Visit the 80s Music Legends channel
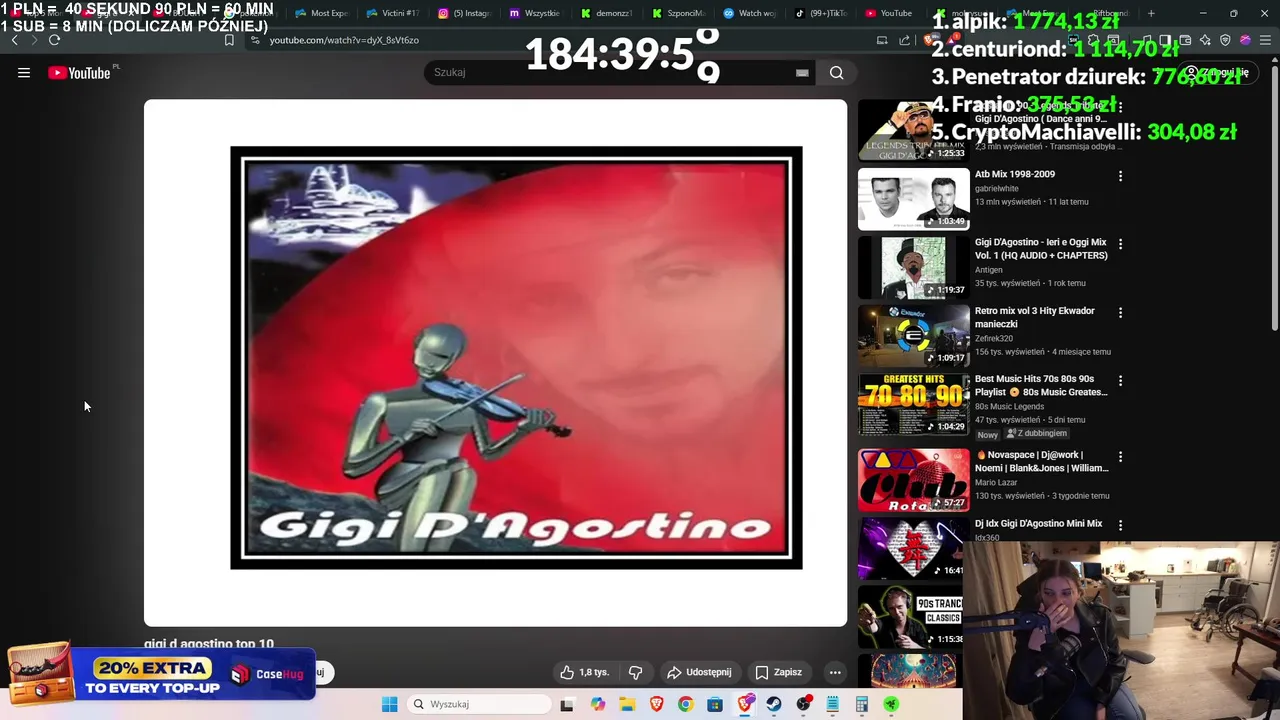The width and height of the screenshot is (1280, 720). pyautogui.click(x=1009, y=406)
